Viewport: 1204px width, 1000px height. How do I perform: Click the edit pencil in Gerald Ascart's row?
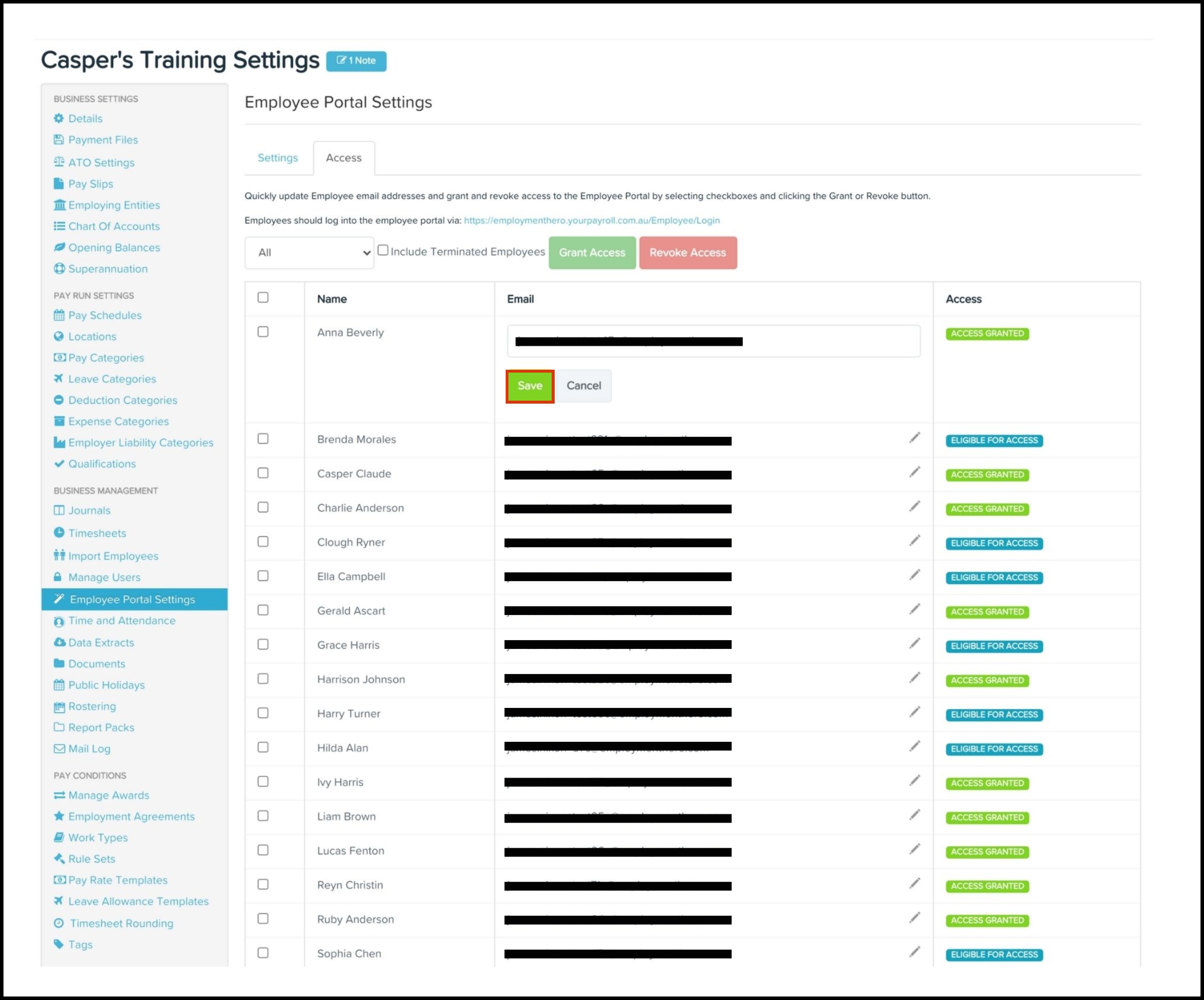click(914, 609)
